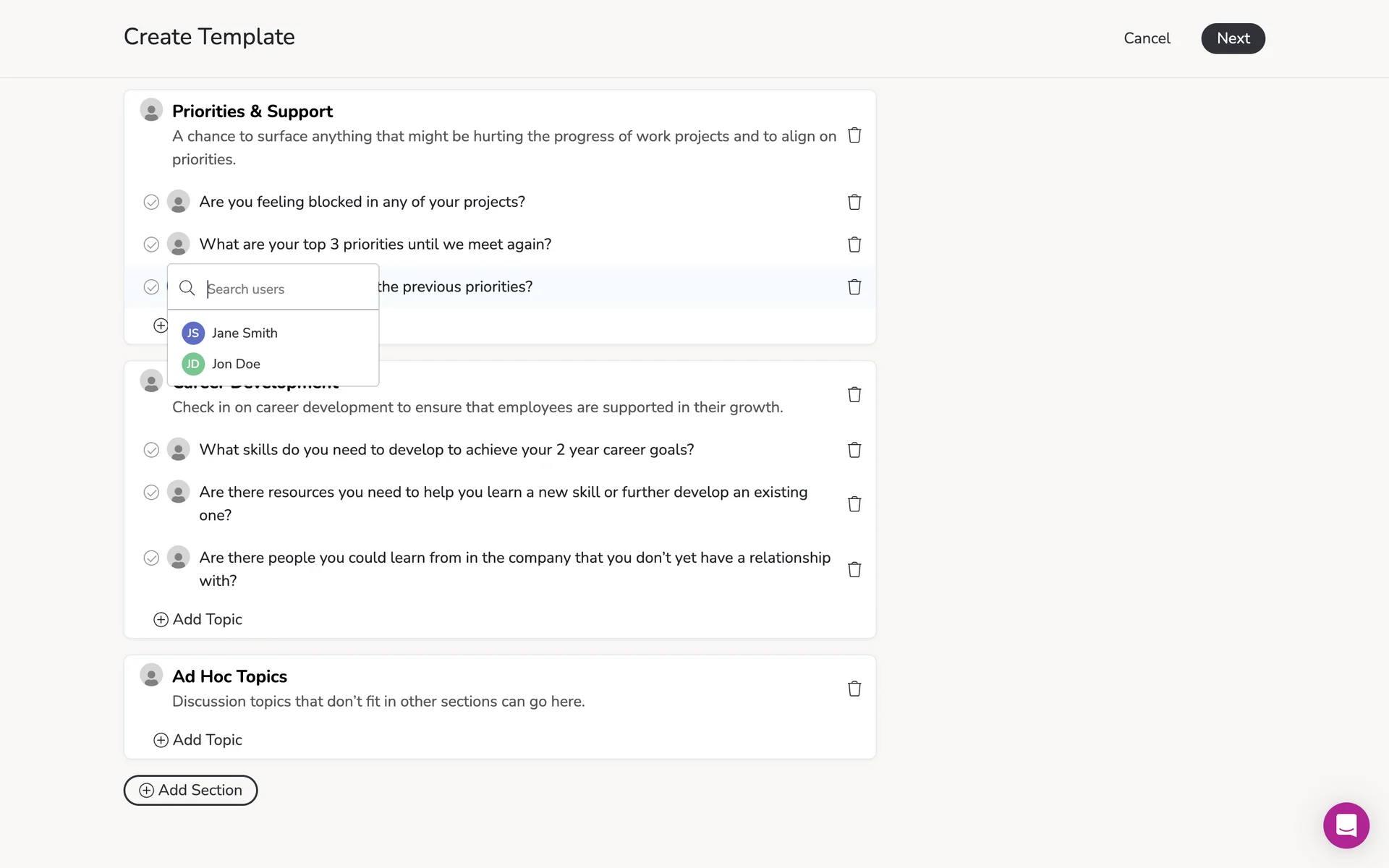Click the Next button
Viewport: 1389px width, 868px height.
pyautogui.click(x=1233, y=38)
